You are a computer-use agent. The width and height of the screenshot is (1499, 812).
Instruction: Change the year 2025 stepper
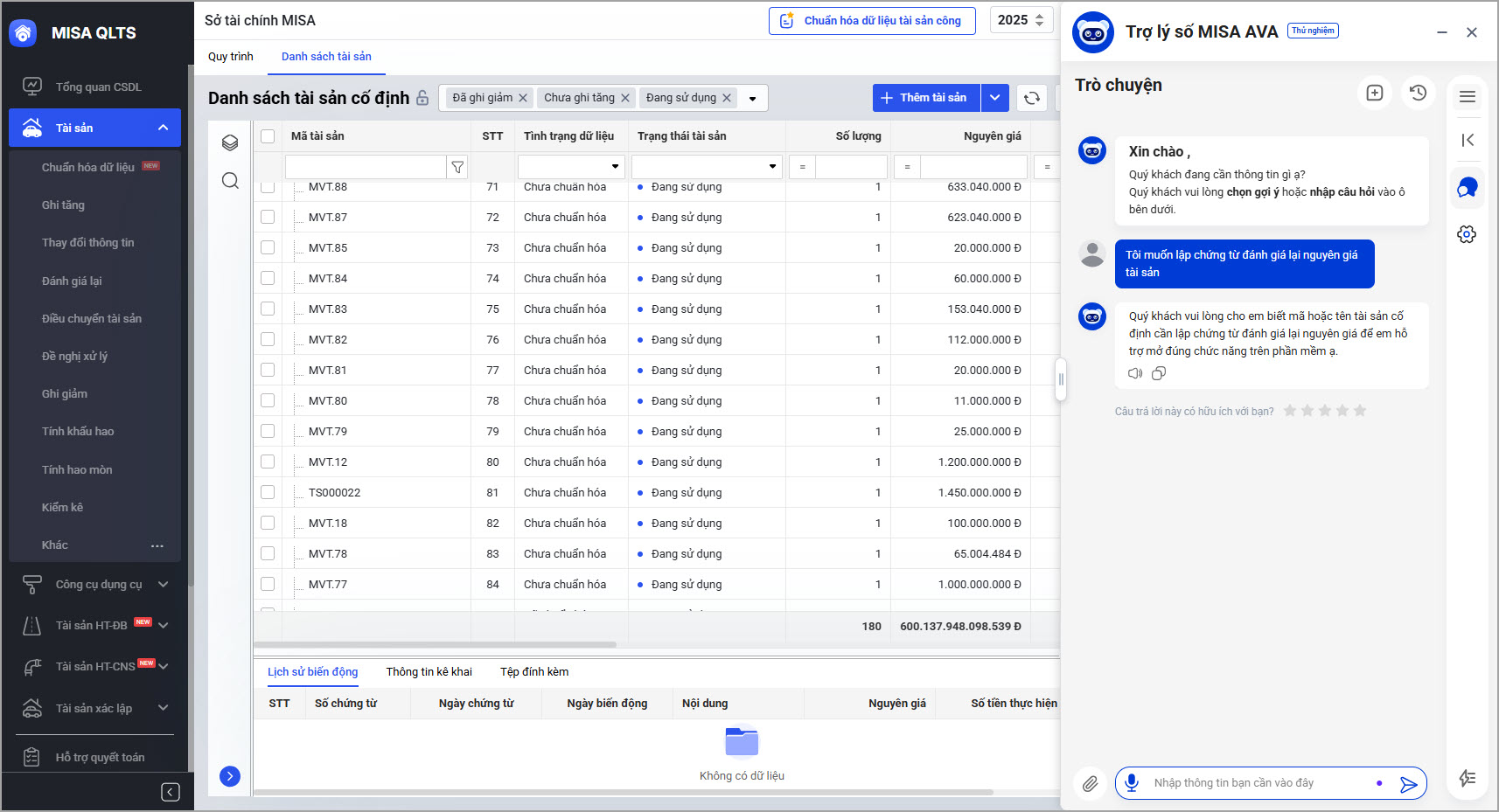(1040, 20)
